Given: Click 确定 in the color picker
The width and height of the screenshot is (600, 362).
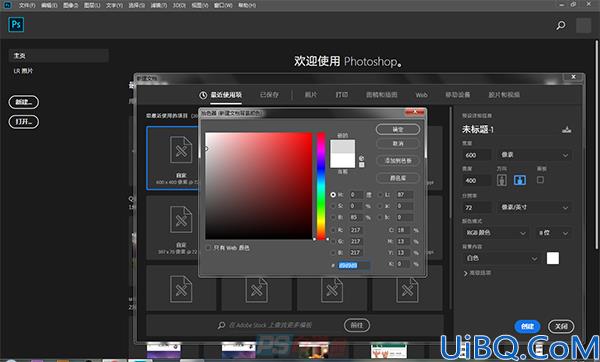Looking at the screenshot, I should (398, 129).
